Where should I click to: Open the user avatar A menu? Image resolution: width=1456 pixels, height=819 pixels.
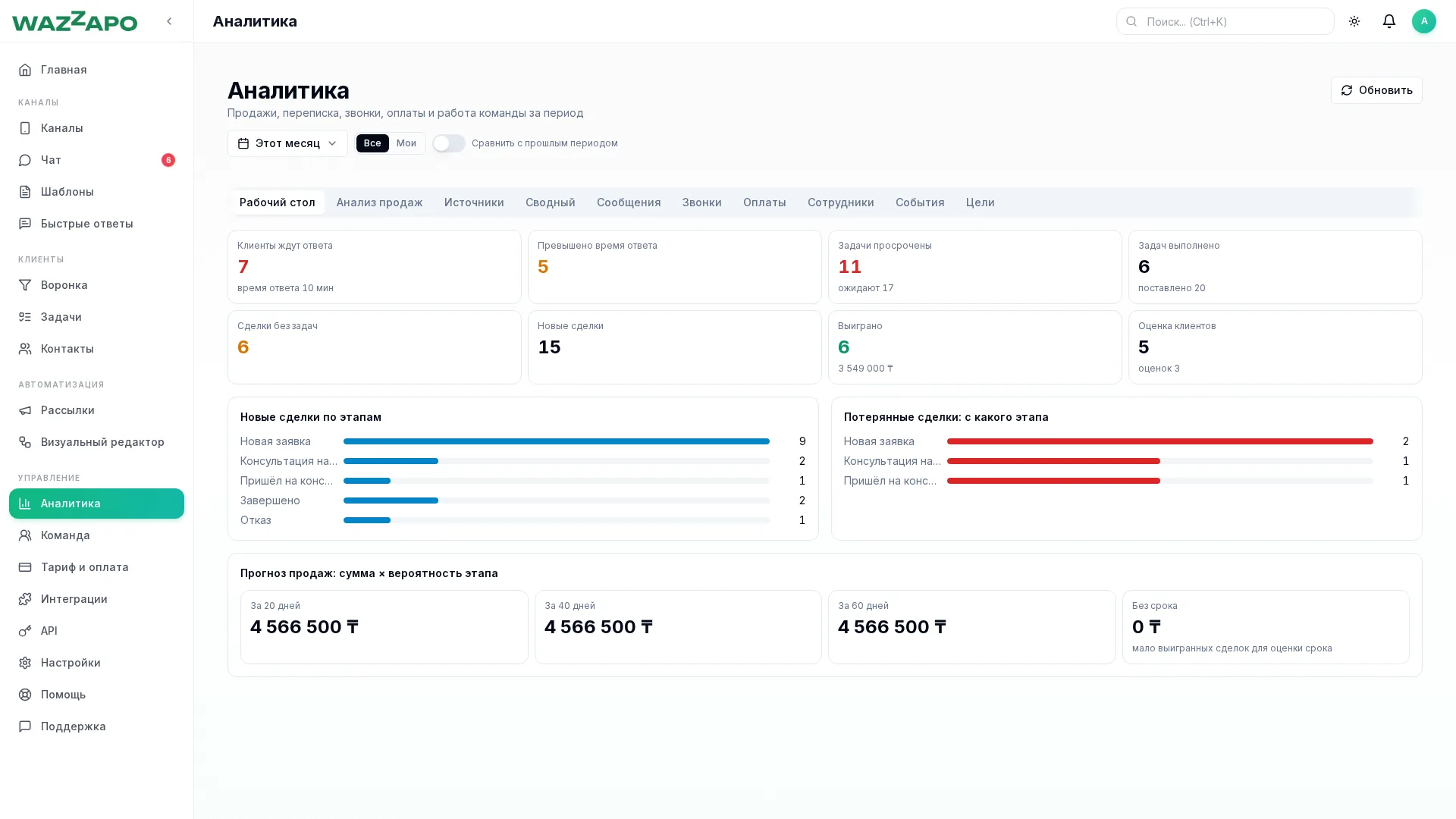(1424, 21)
